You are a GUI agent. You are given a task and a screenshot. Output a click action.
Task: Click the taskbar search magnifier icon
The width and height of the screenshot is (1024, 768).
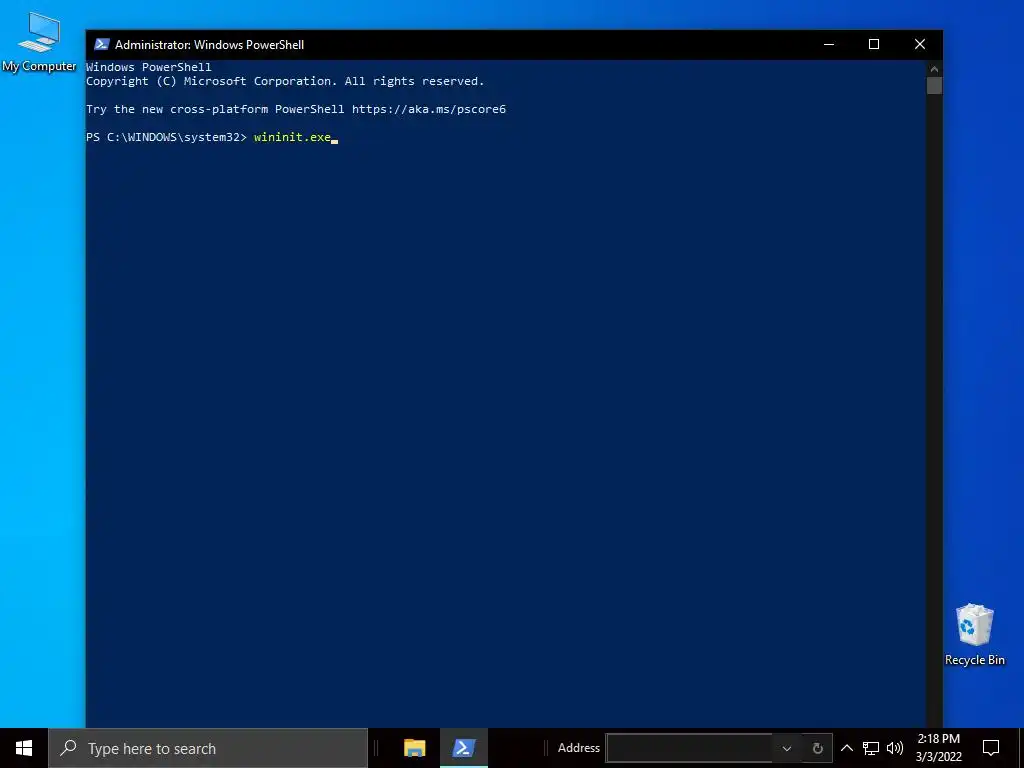click(x=68, y=748)
